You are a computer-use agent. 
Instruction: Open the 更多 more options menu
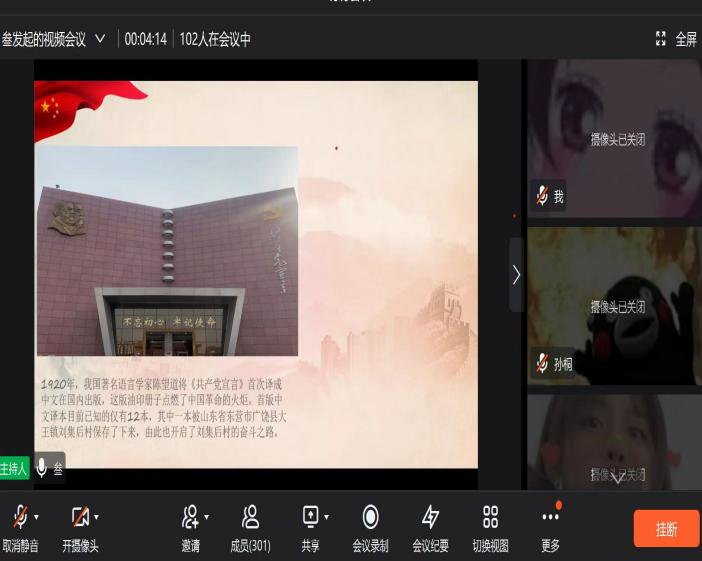tap(550, 517)
